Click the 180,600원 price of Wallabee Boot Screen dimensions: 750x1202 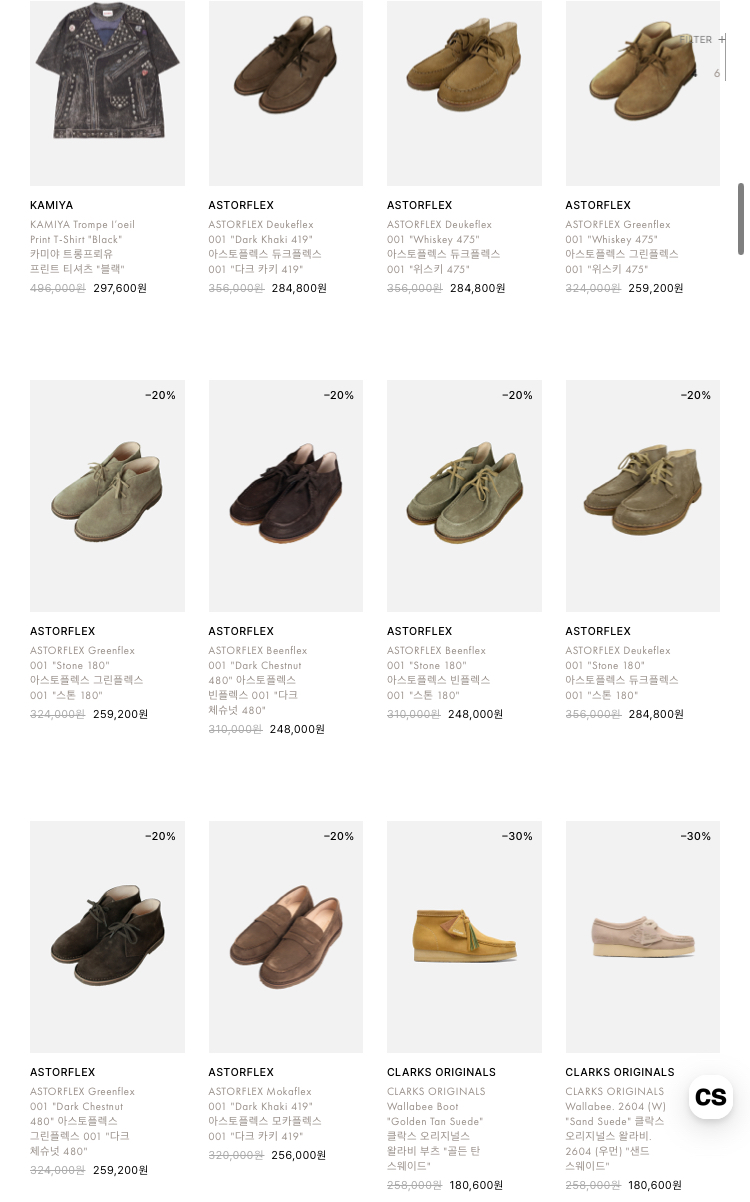tap(477, 1185)
